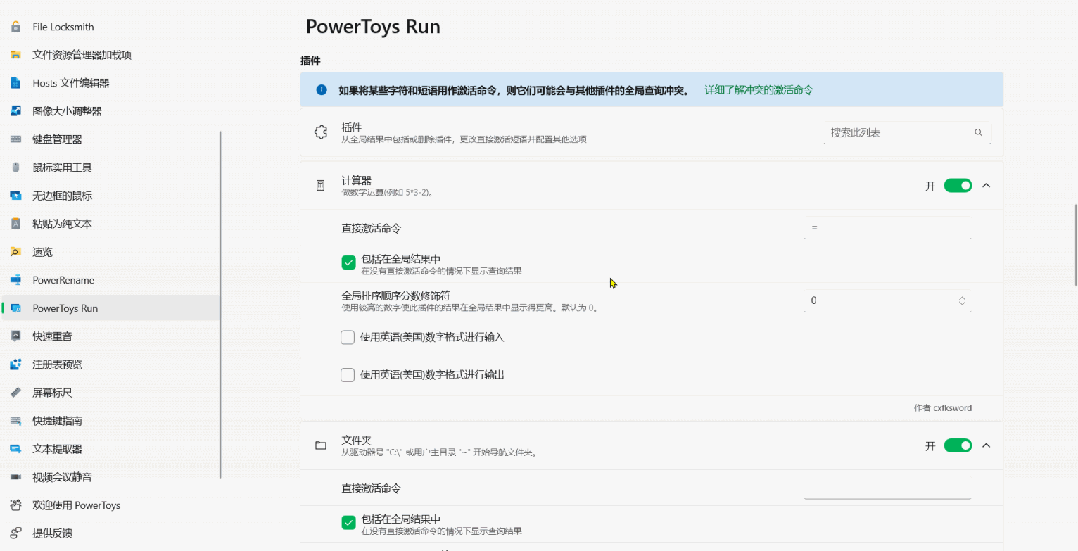Click the search magnifier in 搜索此列表 box
This screenshot has width=1078, height=551.
[978, 133]
